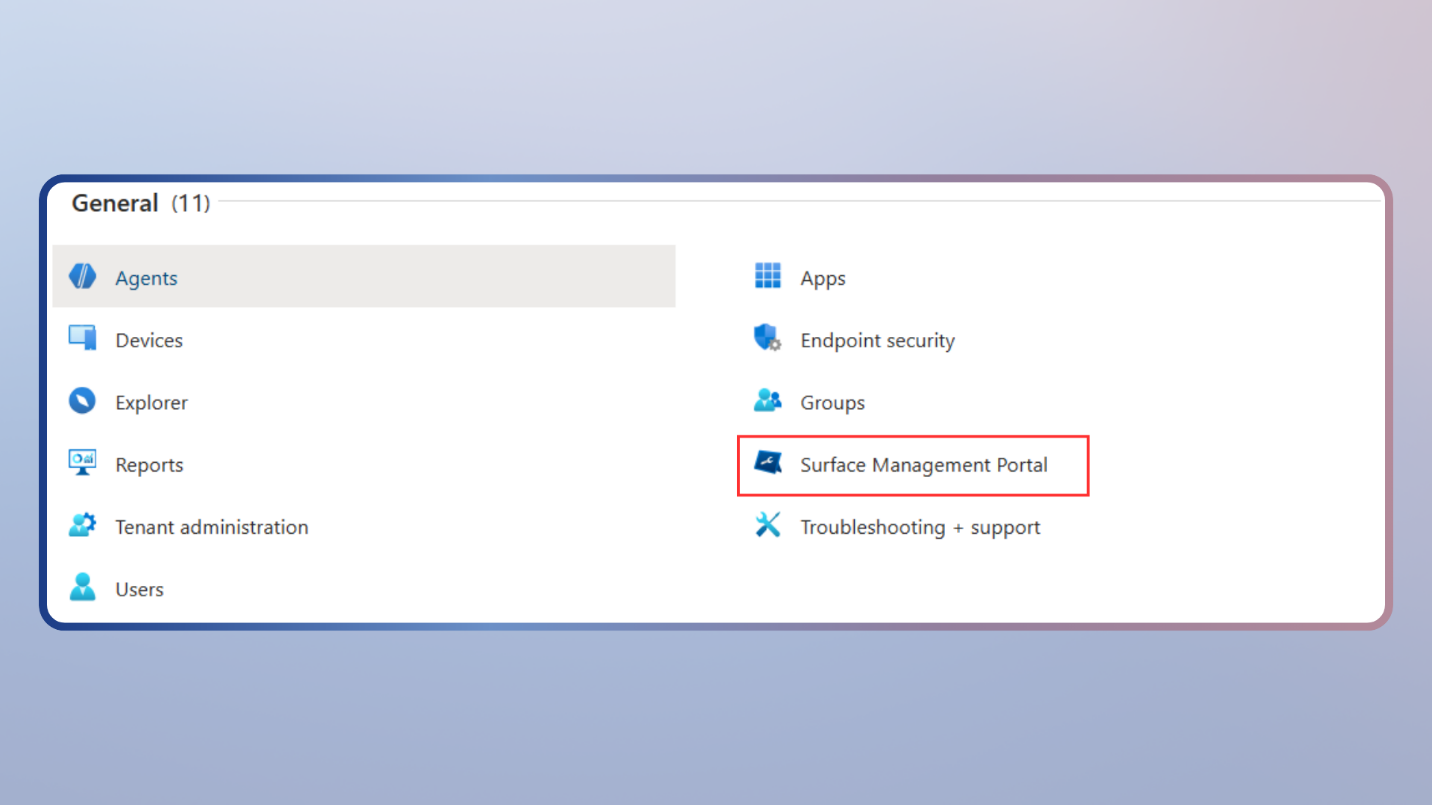1432x805 pixels.
Task: Open Surface Management Portal
Action: (924, 465)
